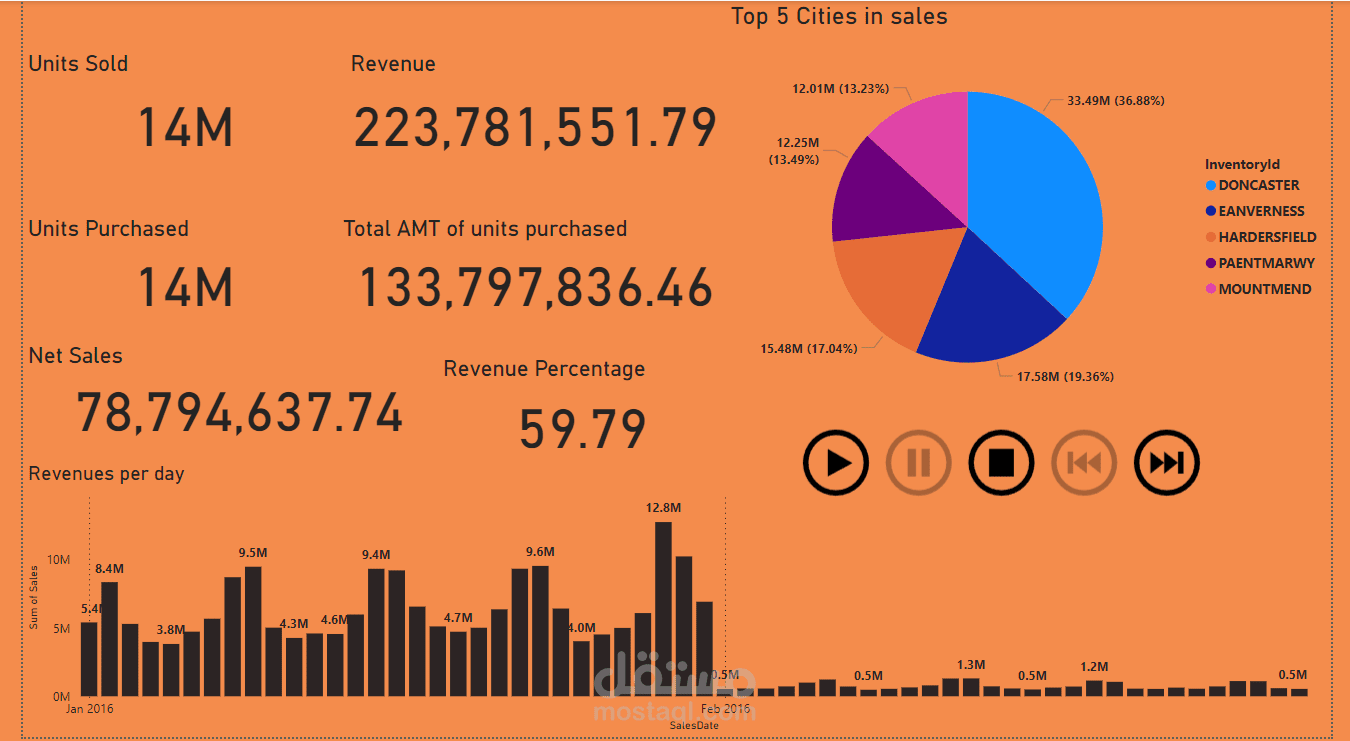
Task: Click the Stop button
Action: tap(1001, 462)
